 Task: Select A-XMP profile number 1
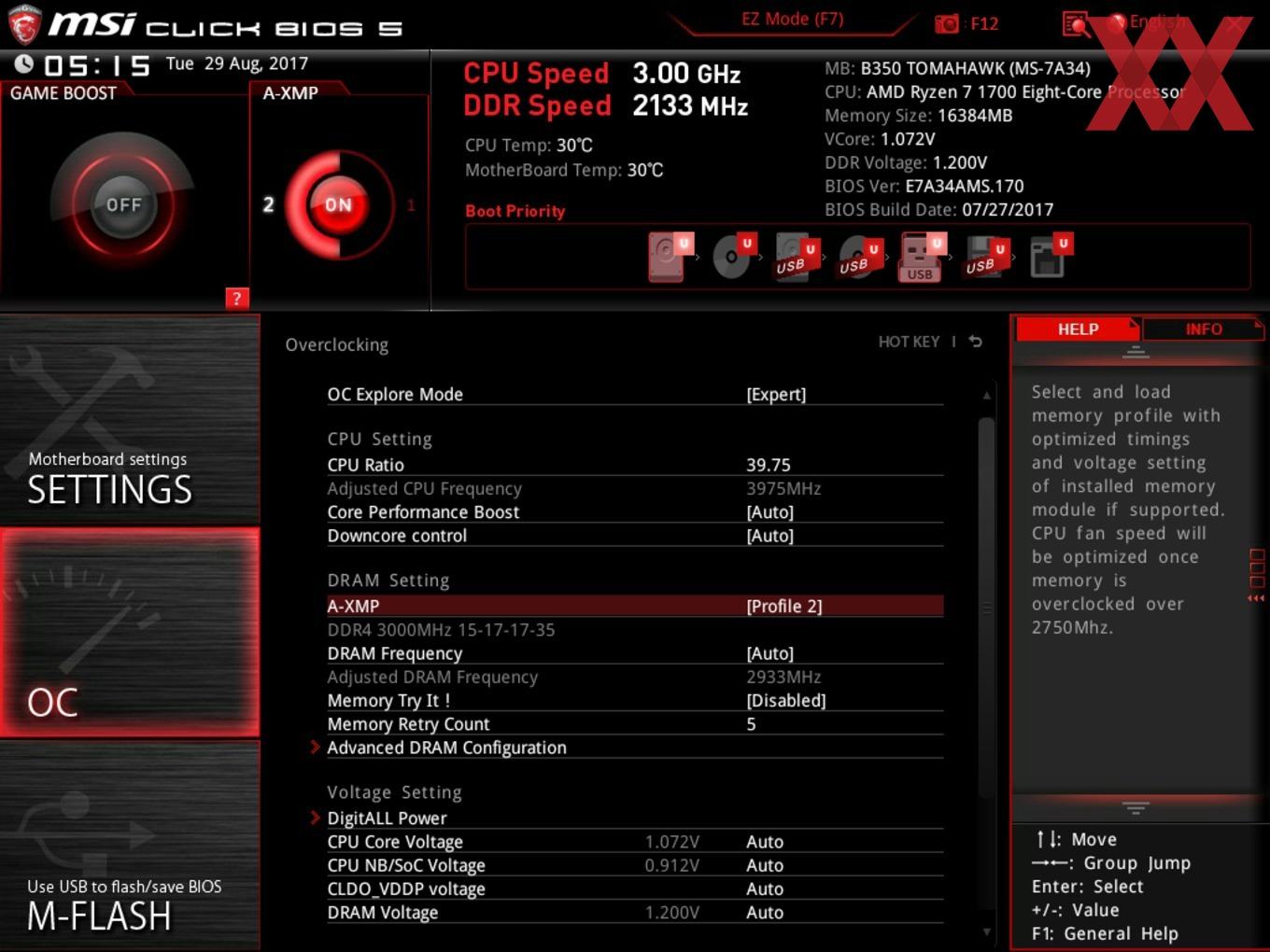coord(410,205)
